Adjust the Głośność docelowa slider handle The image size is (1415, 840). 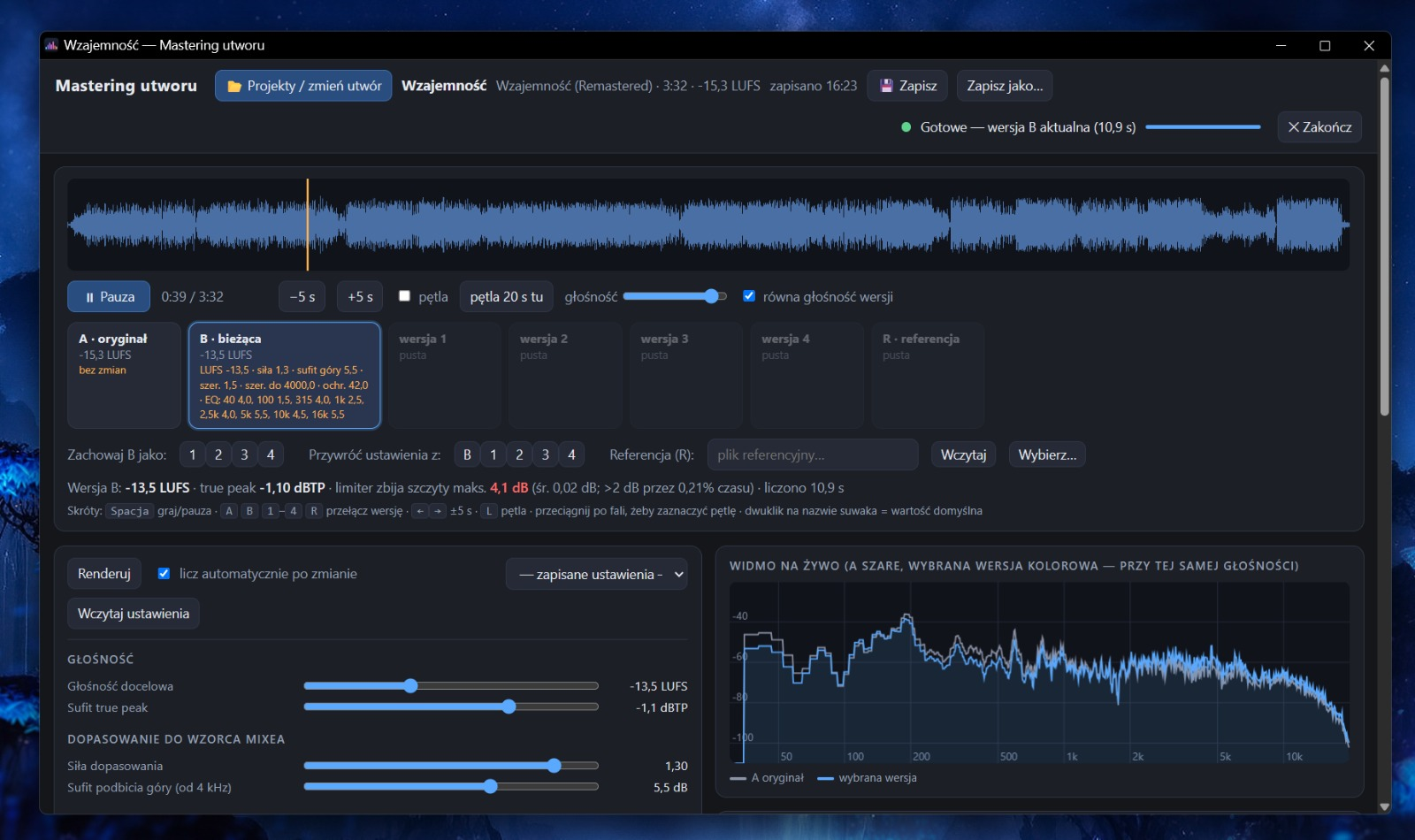pos(410,686)
